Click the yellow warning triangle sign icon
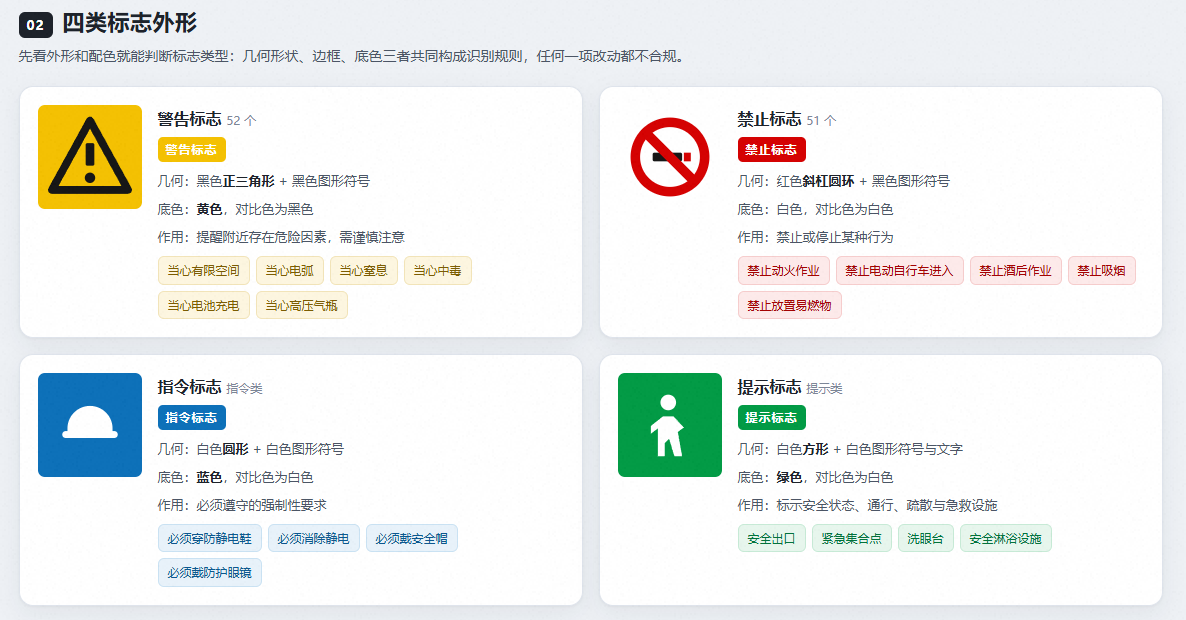 point(90,157)
